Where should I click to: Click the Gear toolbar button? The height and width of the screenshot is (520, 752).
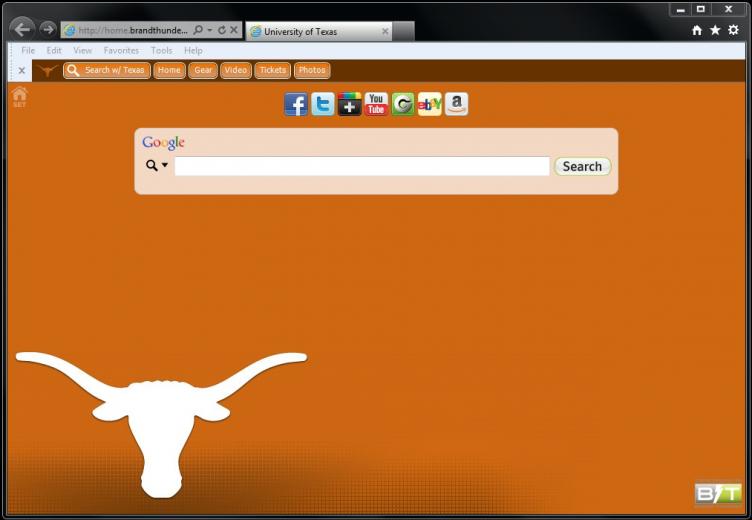(203, 71)
